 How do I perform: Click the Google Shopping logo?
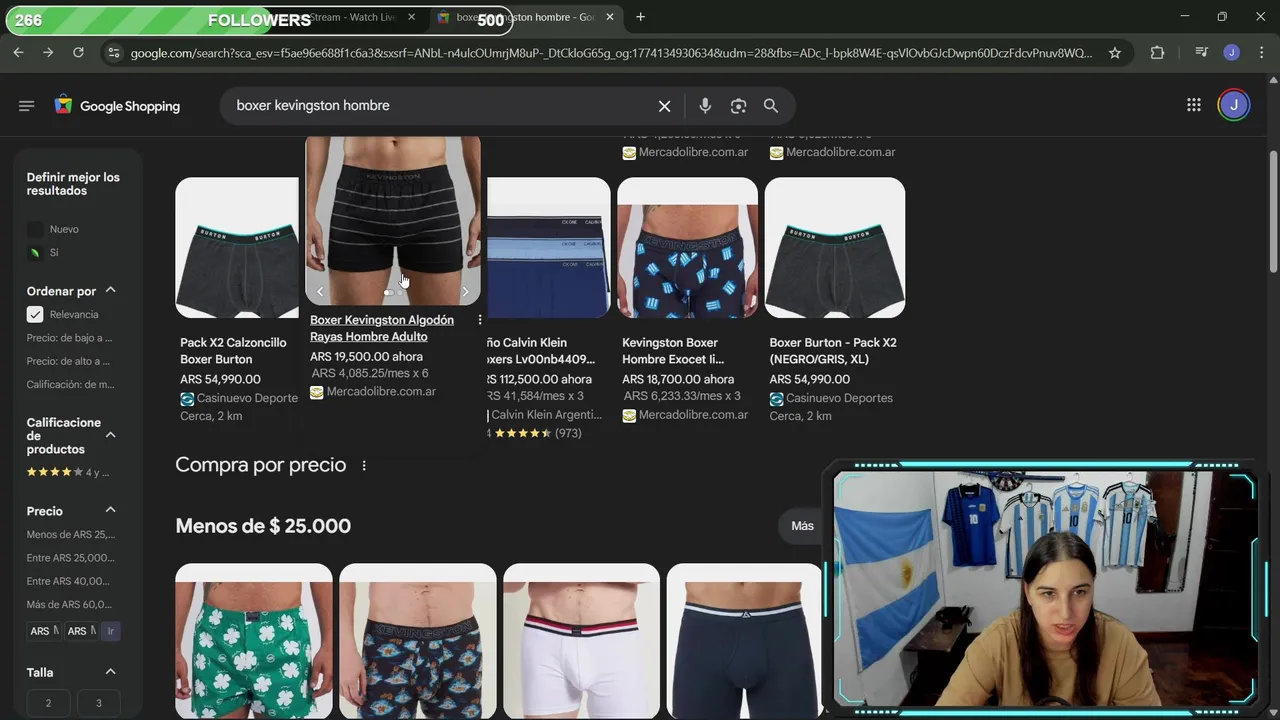point(117,106)
